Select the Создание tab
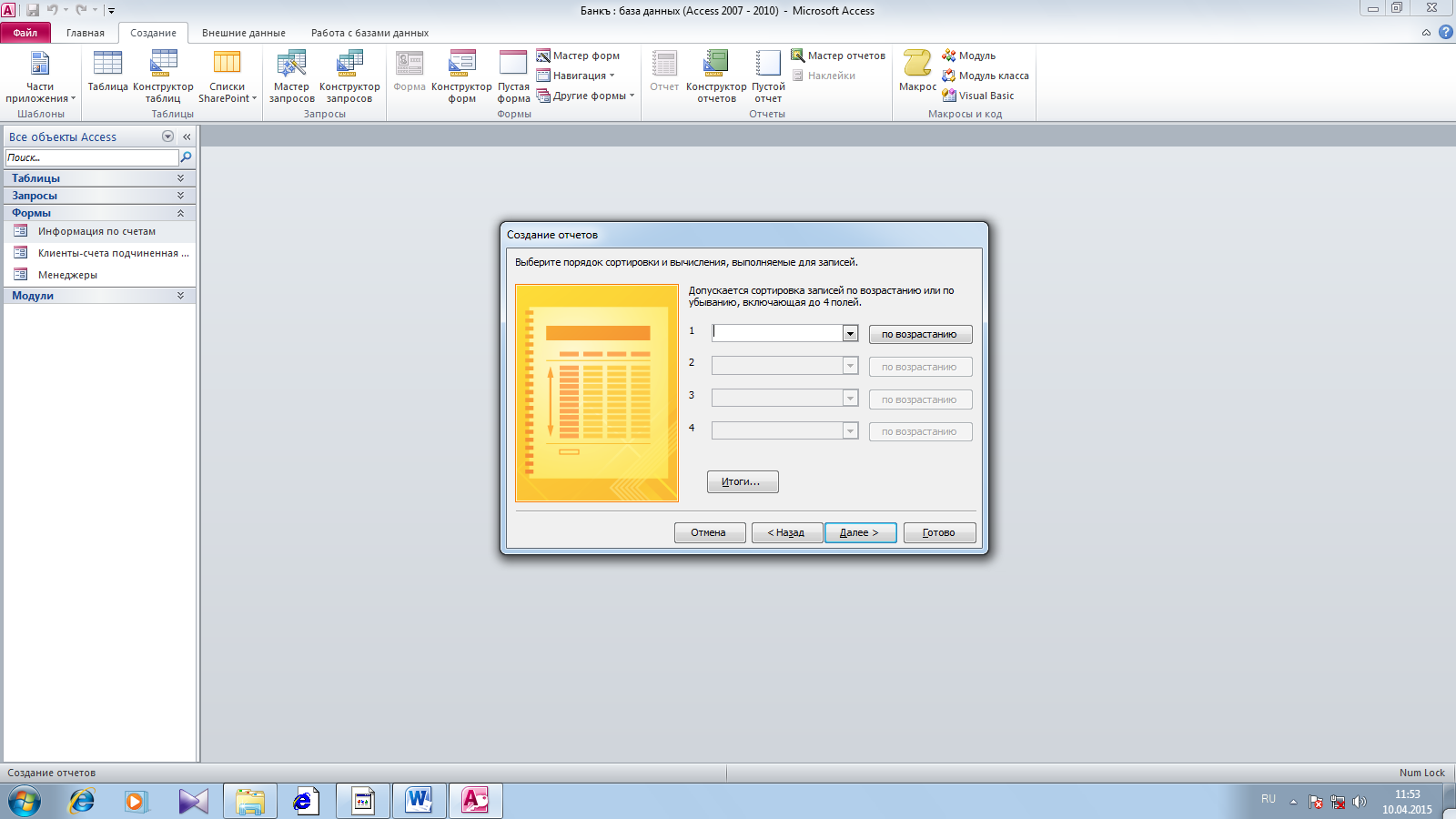 click(153, 33)
